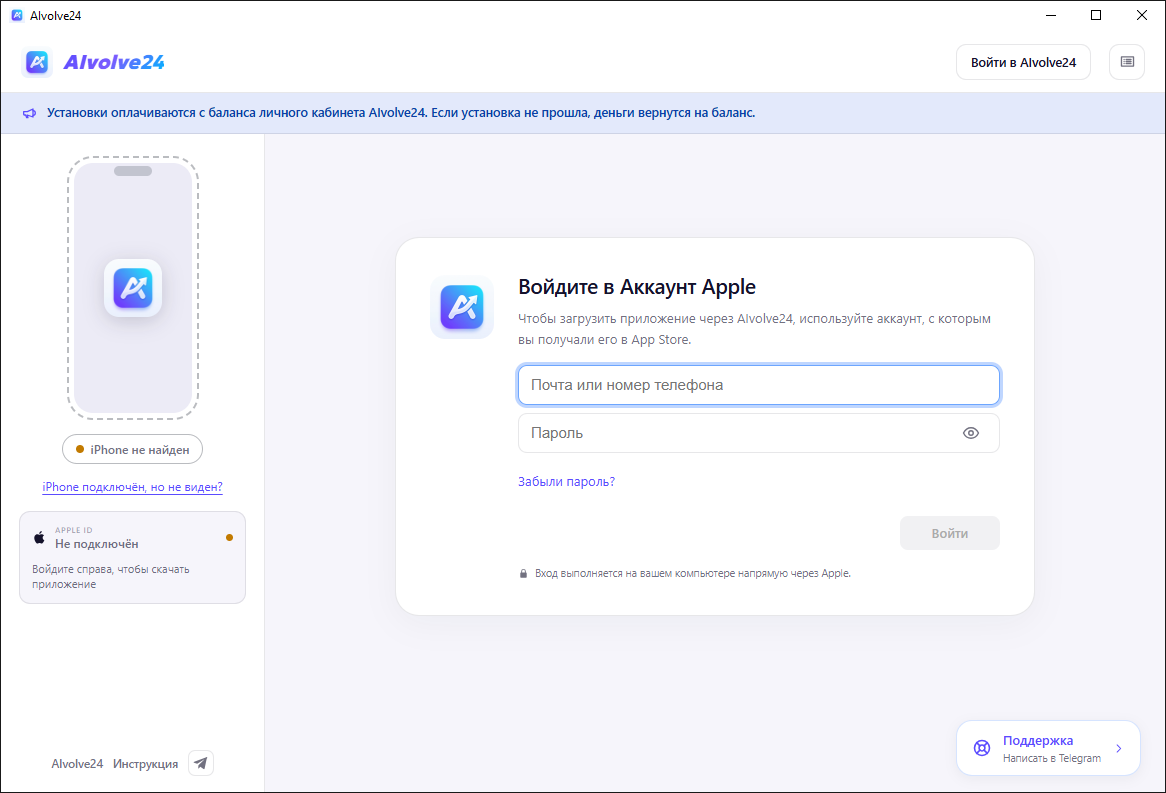Click the AIvolve24 logo in header
Screen dimensions: 1166x793
[37, 62]
